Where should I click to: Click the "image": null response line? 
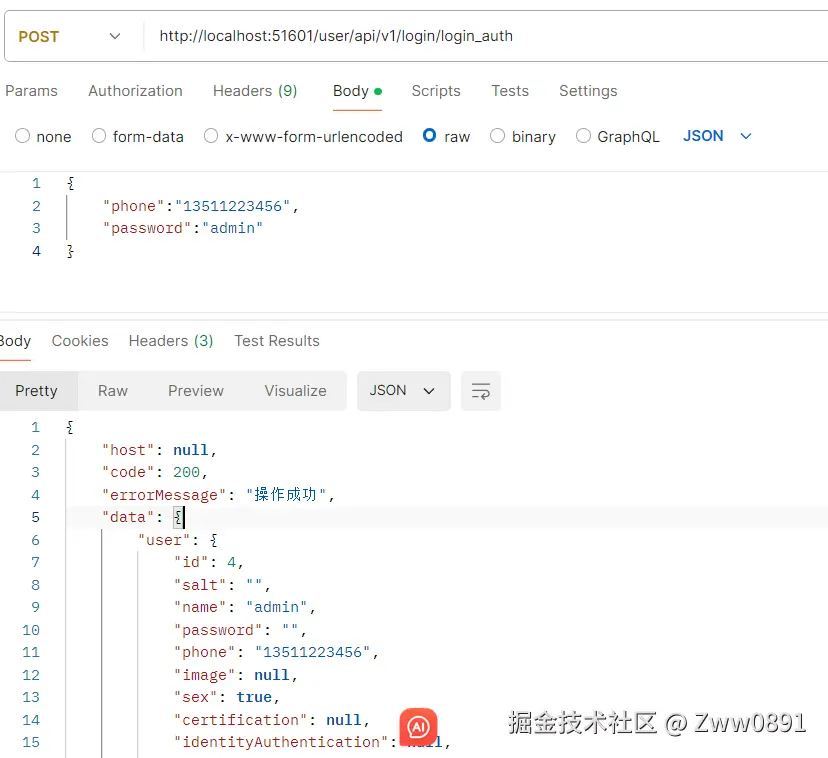(236, 675)
